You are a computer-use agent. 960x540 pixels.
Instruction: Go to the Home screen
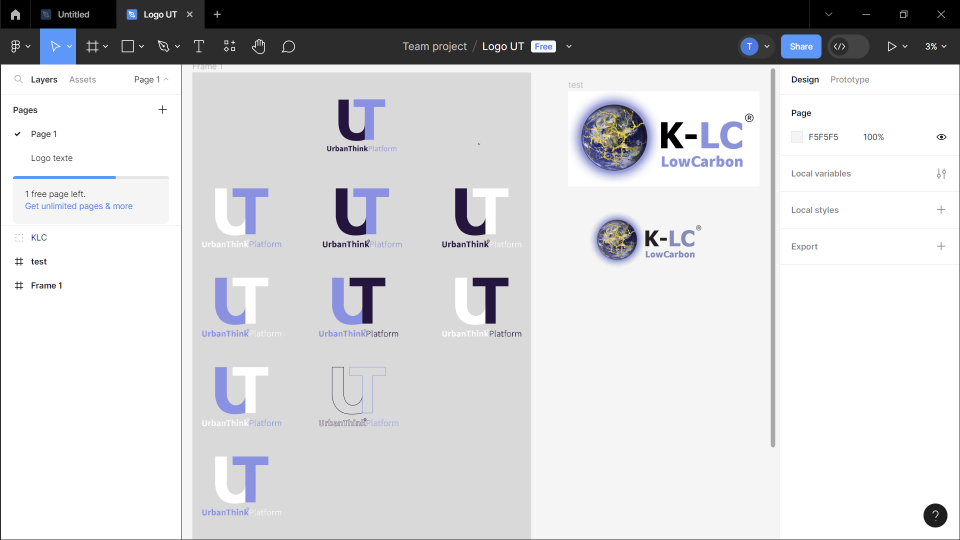click(15, 15)
